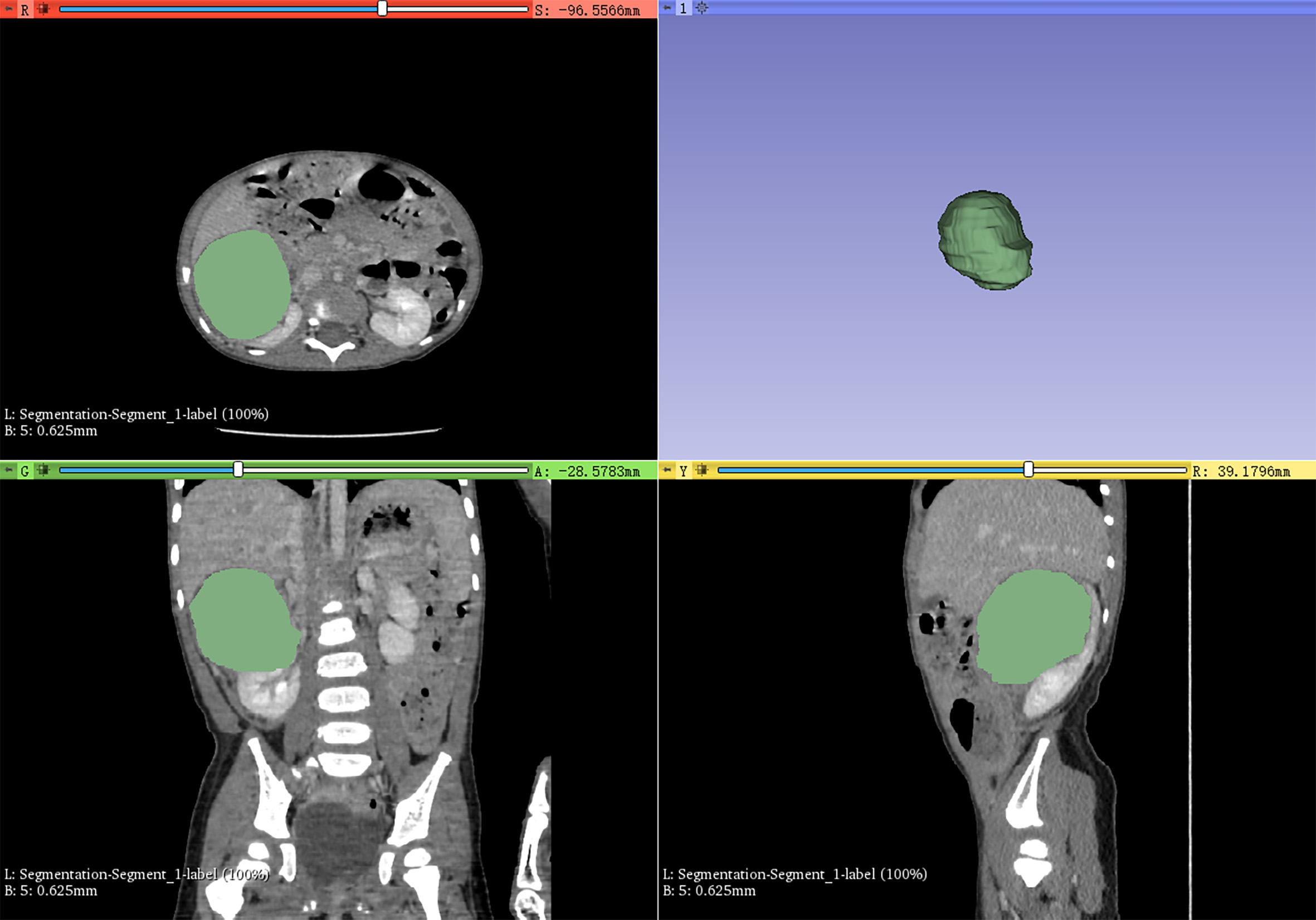The image size is (1316, 920).
Task: Click red slice offset slider handle
Action: click(x=382, y=8)
